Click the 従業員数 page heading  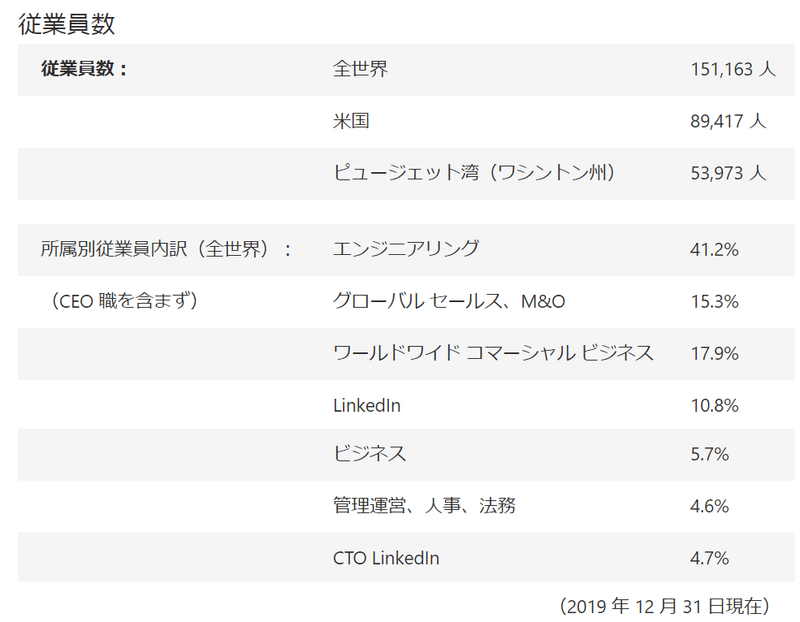point(67,24)
